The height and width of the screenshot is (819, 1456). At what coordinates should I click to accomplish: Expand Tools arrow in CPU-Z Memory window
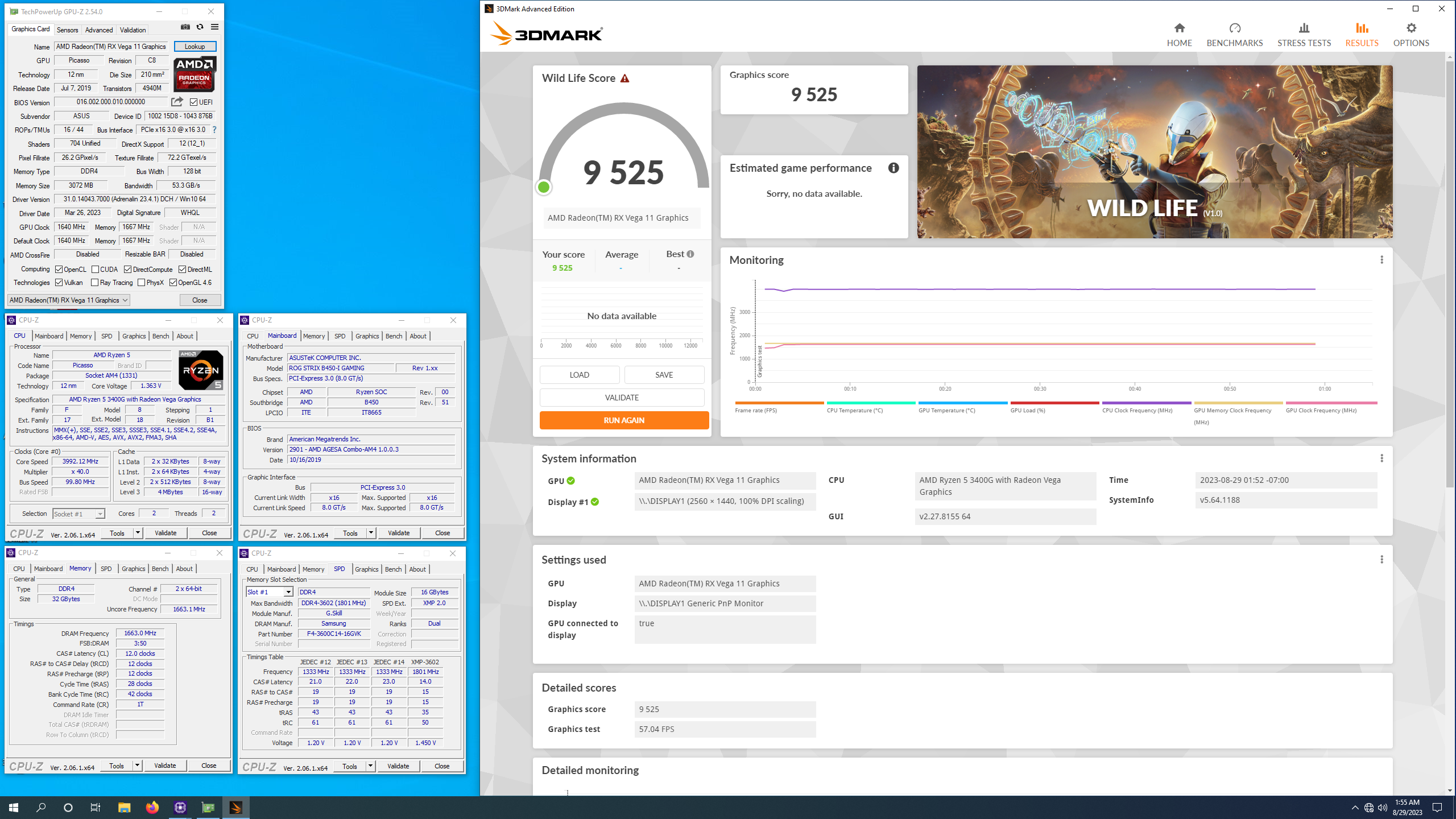click(x=137, y=766)
